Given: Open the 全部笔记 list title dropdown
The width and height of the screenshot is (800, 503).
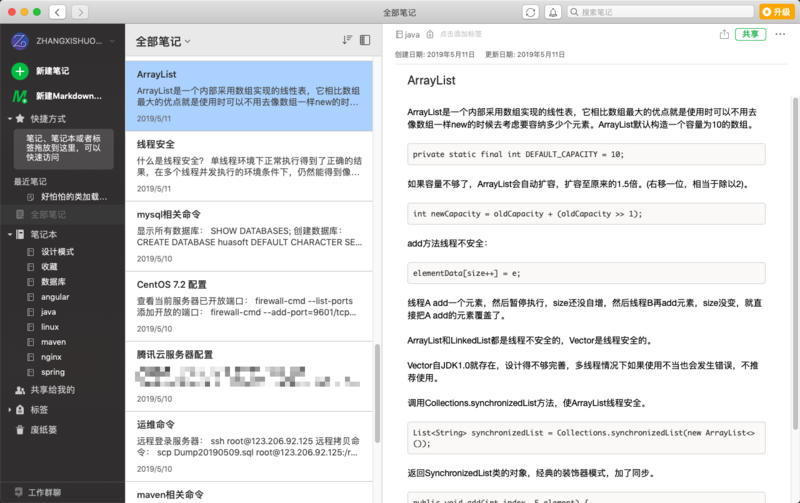Looking at the screenshot, I should (163, 41).
